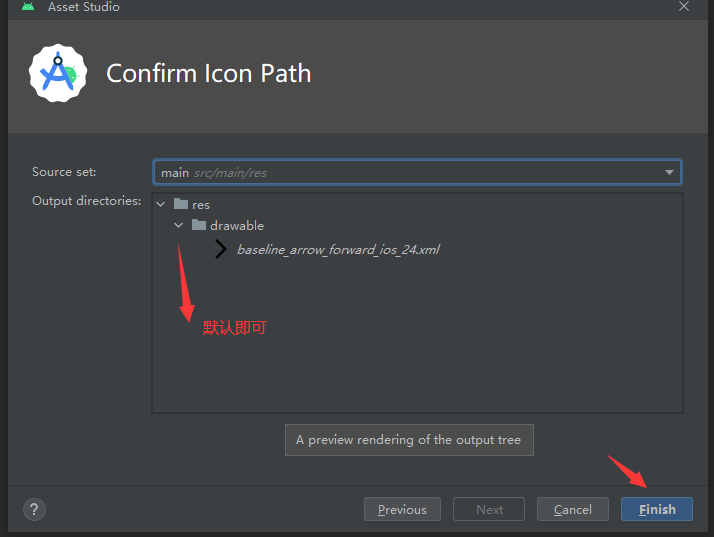Select the res label in output tree
The height and width of the screenshot is (537, 714).
(201, 205)
